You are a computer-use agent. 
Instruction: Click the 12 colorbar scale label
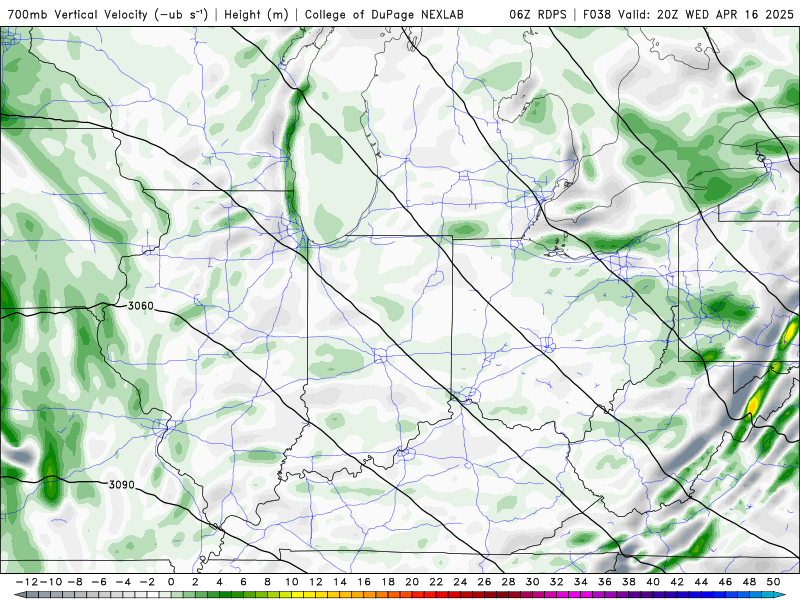tap(316, 582)
